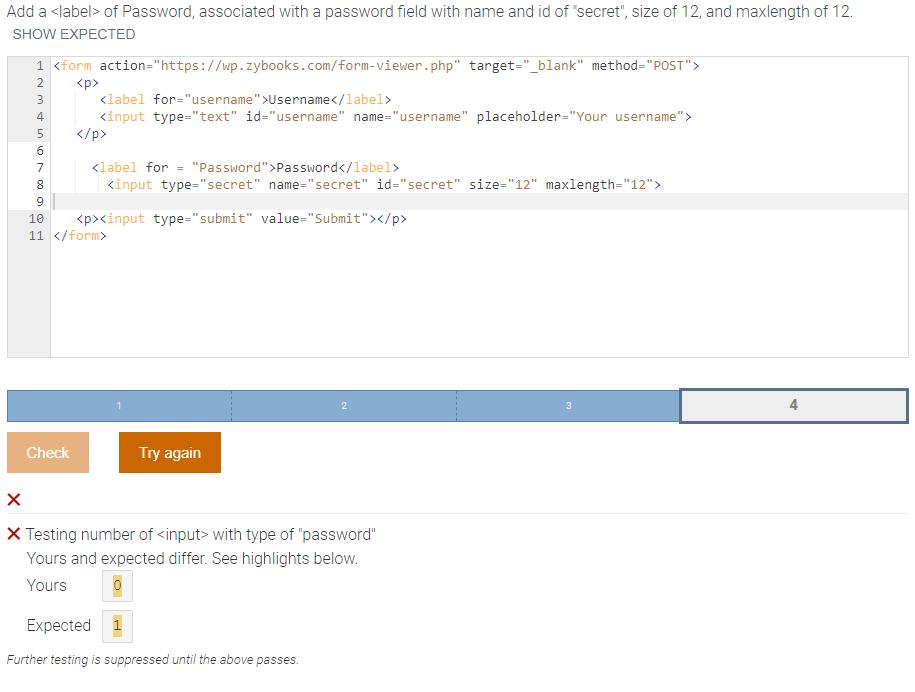
Task: Select the active step 4
Action: (x=793, y=405)
